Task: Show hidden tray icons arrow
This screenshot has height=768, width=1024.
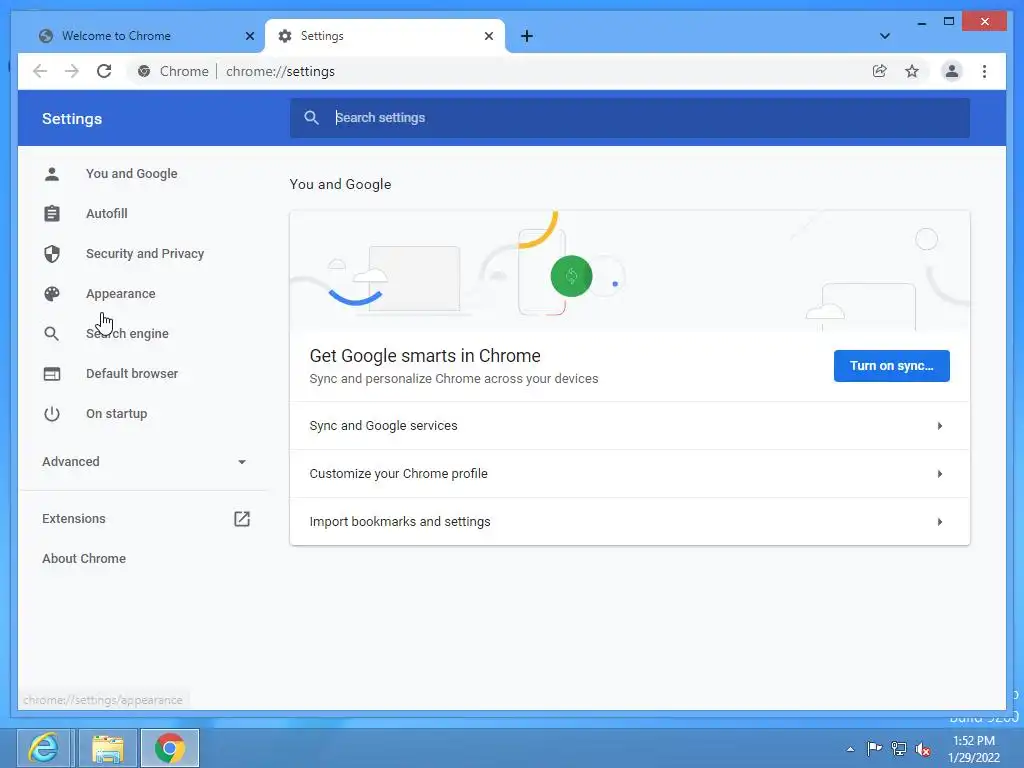Action: point(850,749)
